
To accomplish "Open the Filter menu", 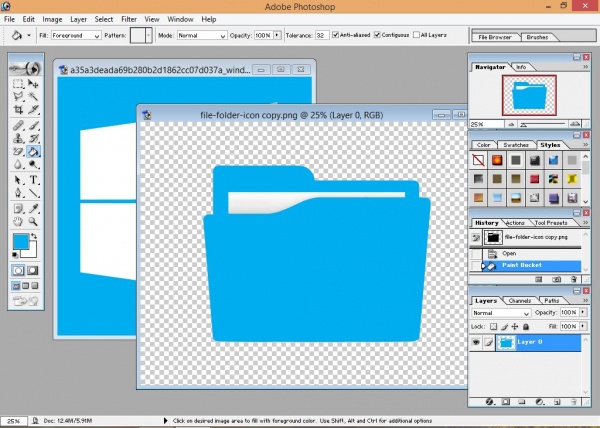I will point(129,19).
